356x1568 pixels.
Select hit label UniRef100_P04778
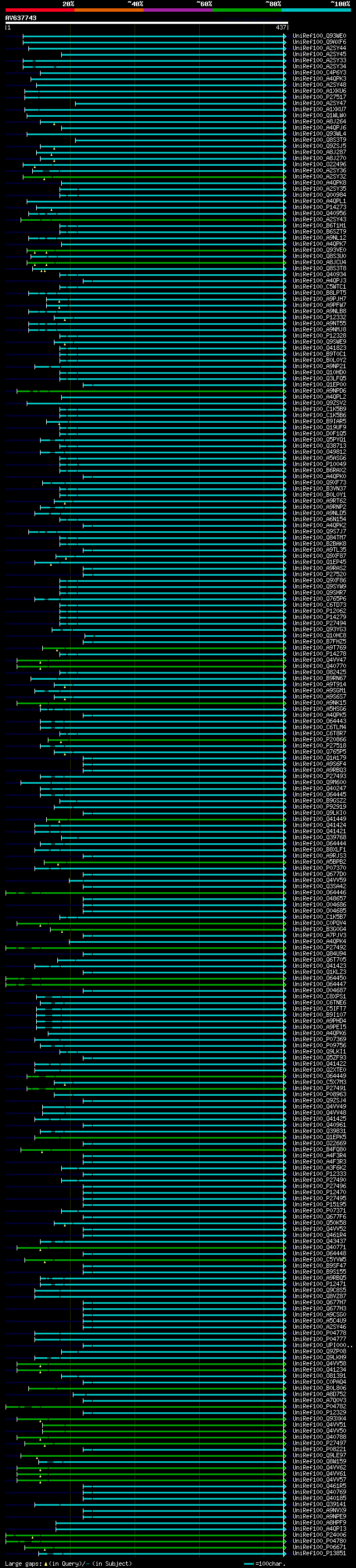coord(319,1333)
